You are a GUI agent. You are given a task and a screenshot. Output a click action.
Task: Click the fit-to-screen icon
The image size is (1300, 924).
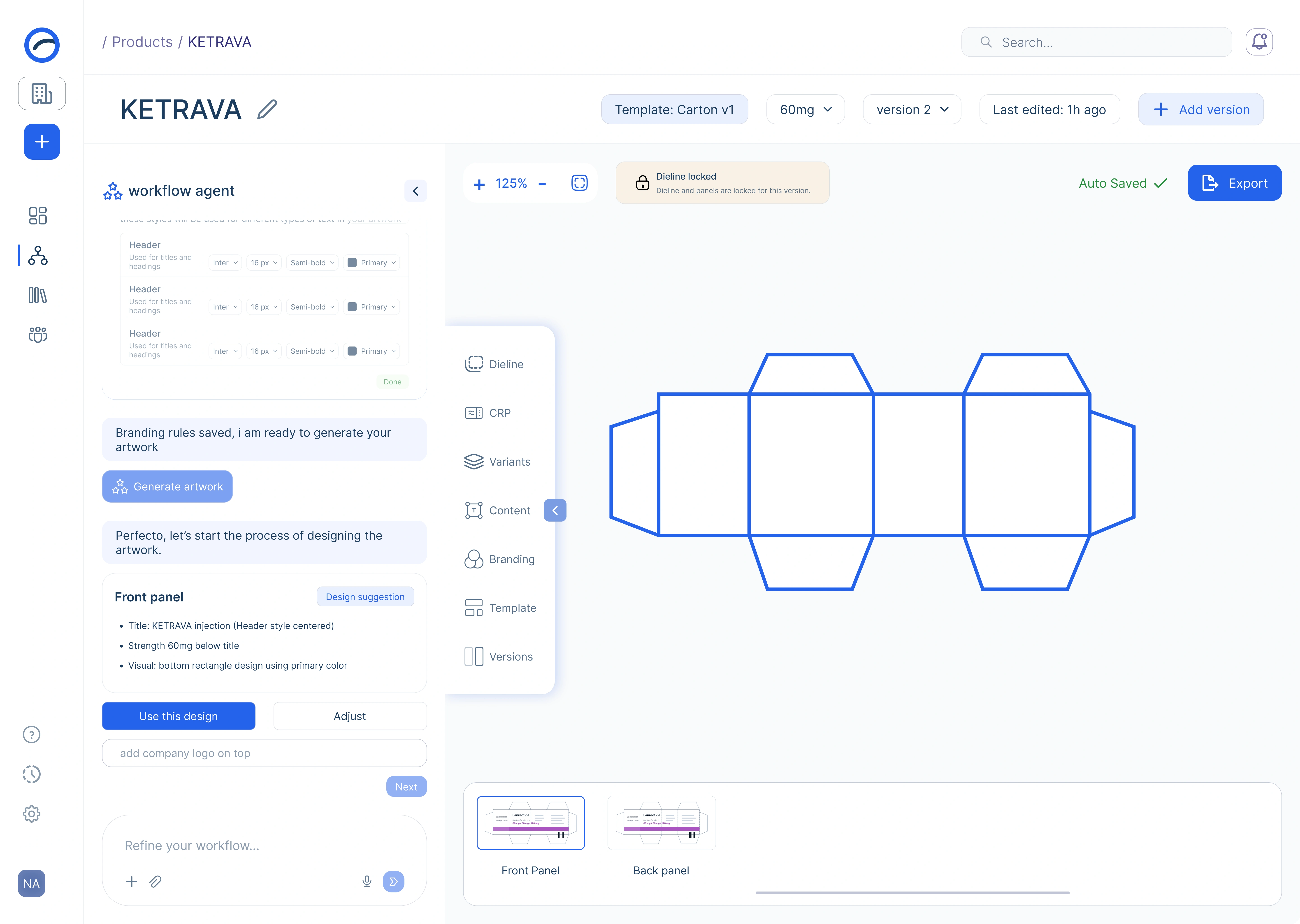coord(579,183)
